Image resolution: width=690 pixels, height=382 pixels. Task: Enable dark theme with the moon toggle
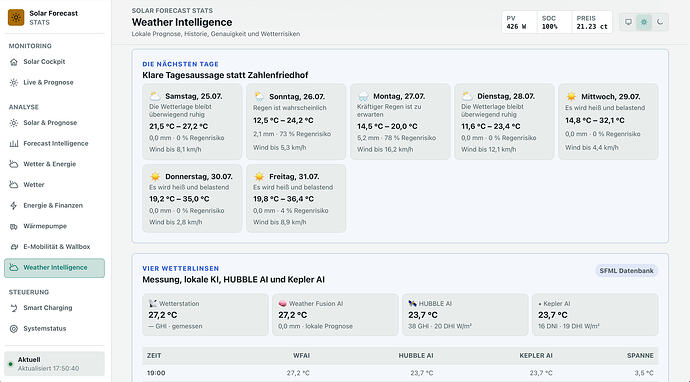(x=660, y=22)
